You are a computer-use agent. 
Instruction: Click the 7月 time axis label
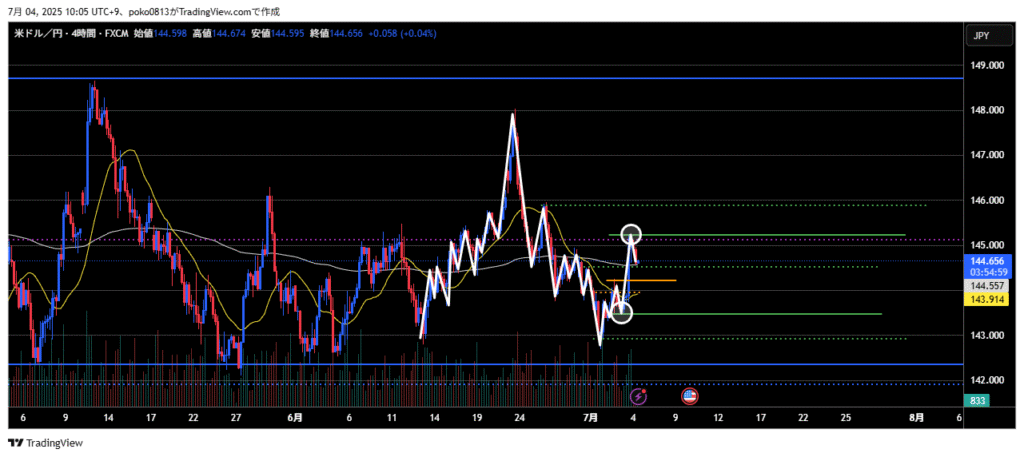(x=591, y=417)
